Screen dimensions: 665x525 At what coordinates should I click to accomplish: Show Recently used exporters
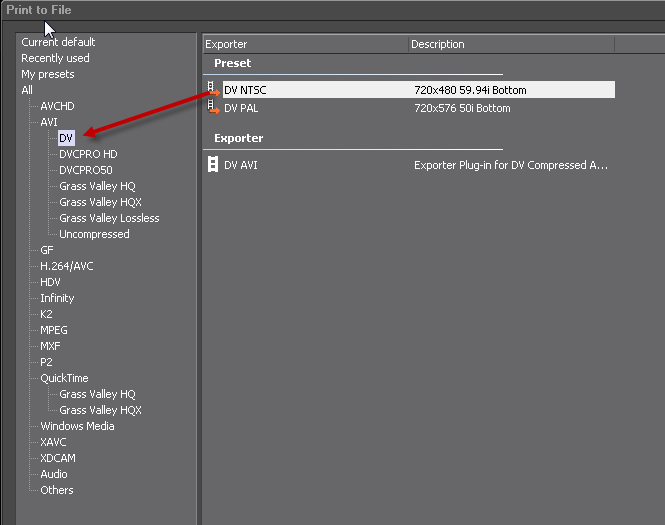click(x=55, y=58)
